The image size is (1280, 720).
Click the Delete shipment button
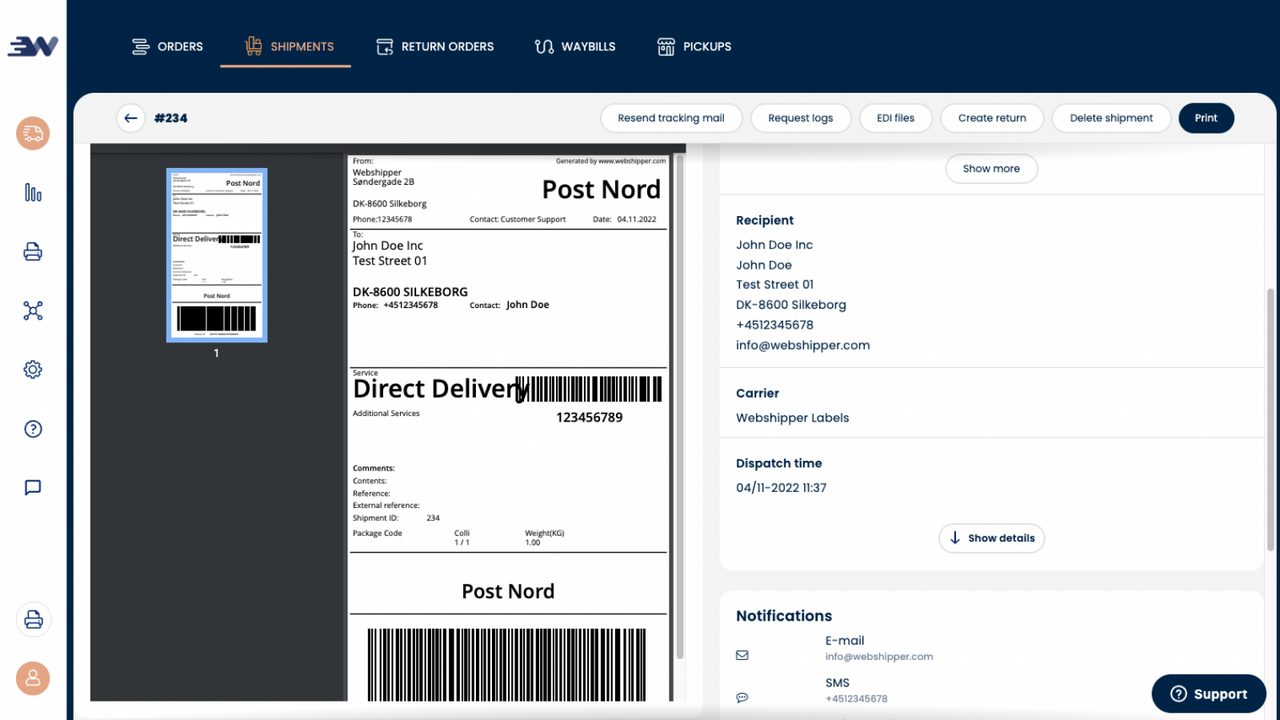click(1111, 118)
